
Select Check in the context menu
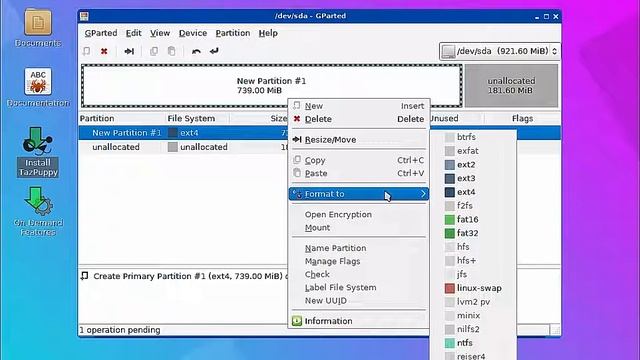(x=359, y=274)
